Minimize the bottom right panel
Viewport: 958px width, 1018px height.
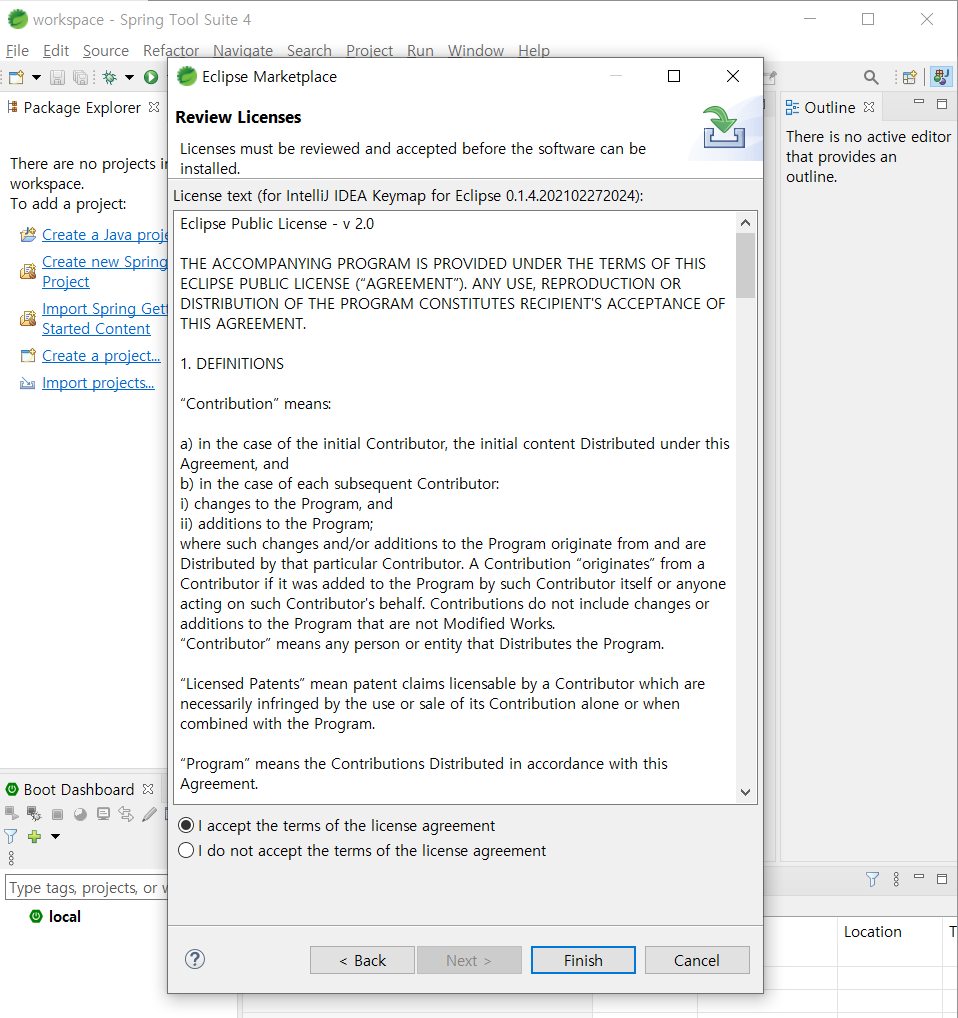point(918,876)
